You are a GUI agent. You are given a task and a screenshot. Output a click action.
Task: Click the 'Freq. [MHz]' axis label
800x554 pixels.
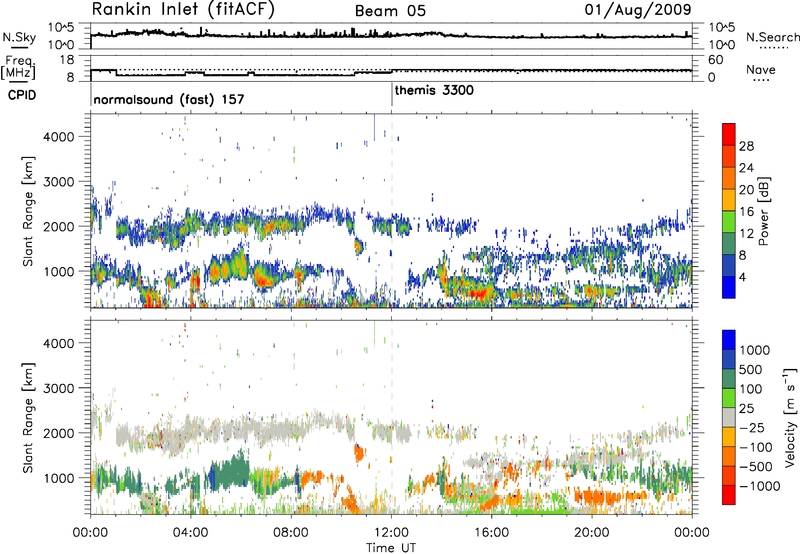[x=18, y=68]
